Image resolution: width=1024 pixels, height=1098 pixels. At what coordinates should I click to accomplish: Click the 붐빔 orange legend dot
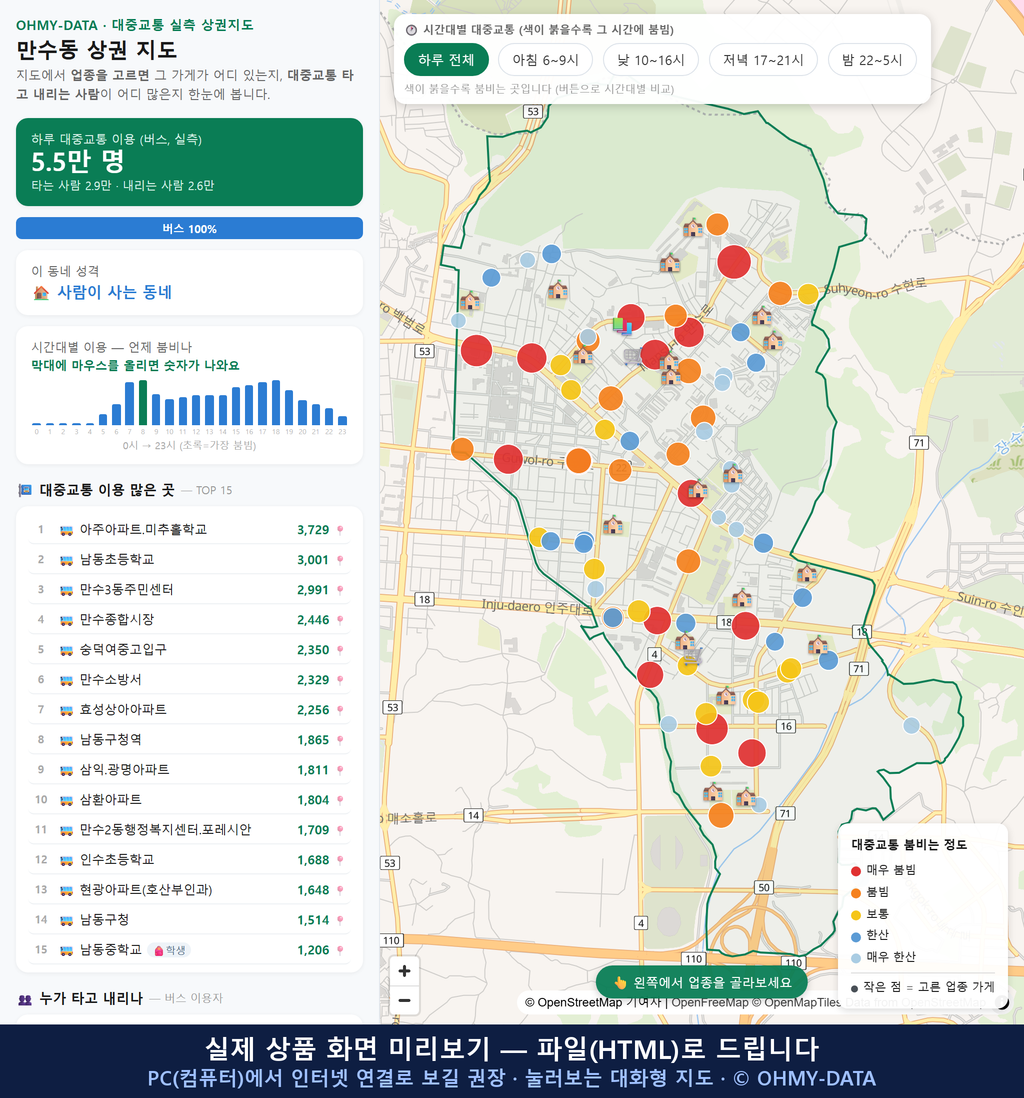[x=855, y=893]
